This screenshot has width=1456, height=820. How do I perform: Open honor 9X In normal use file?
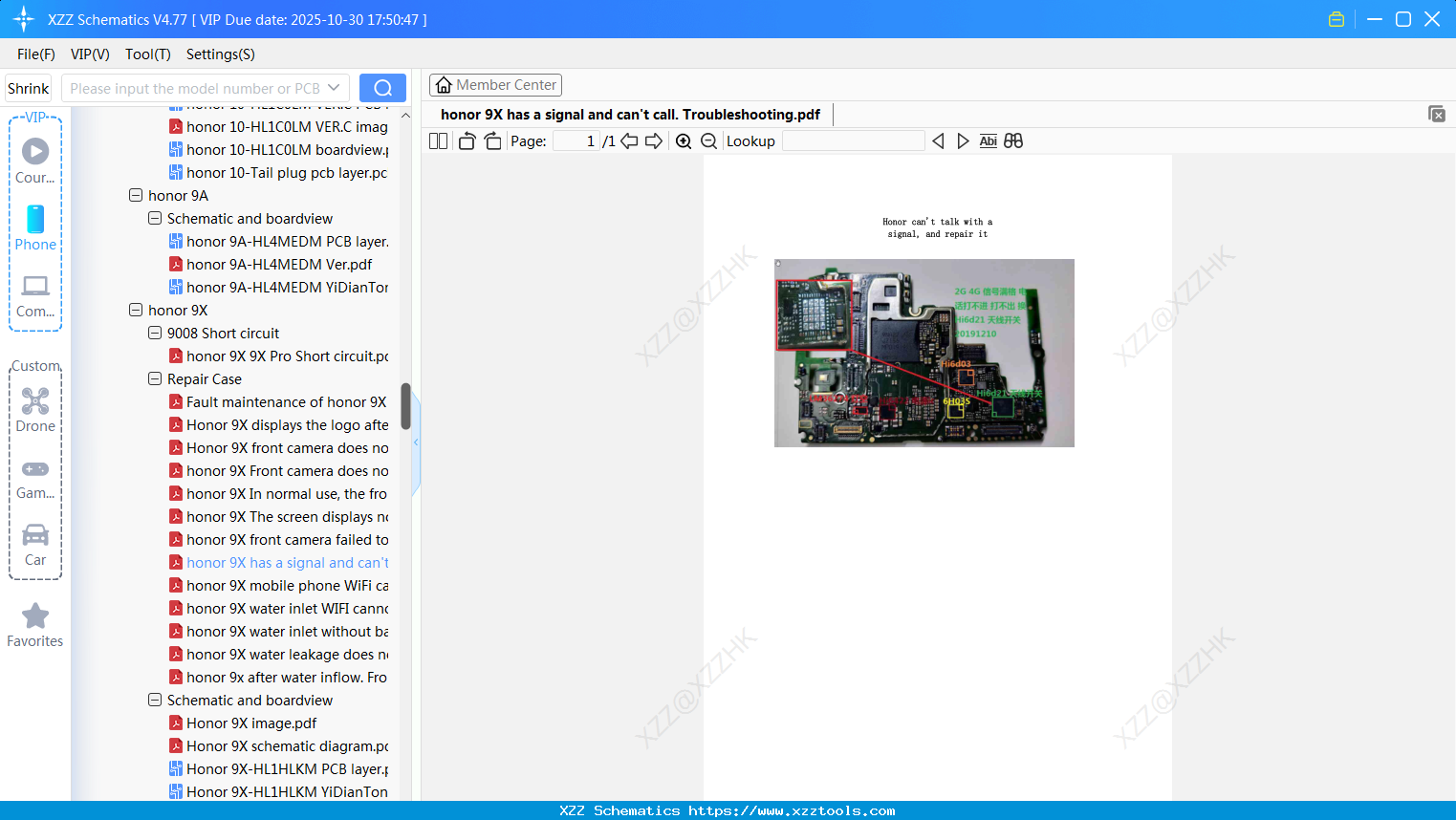278,493
